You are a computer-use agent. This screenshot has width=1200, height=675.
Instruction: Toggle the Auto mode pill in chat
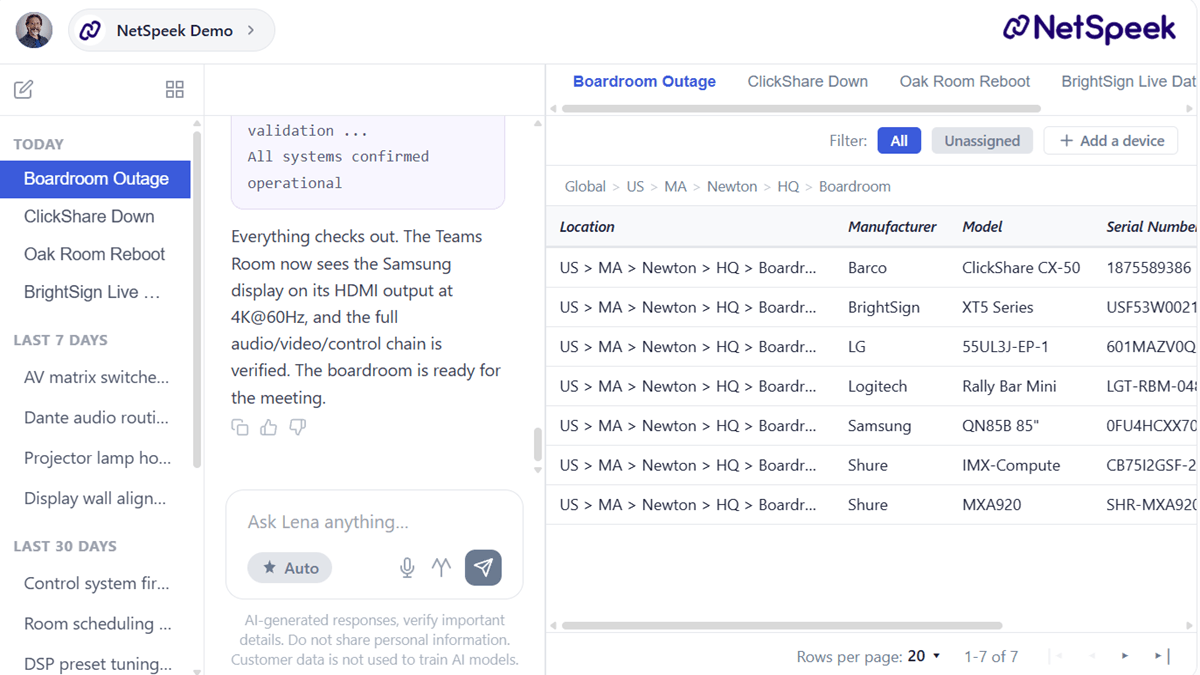290,567
